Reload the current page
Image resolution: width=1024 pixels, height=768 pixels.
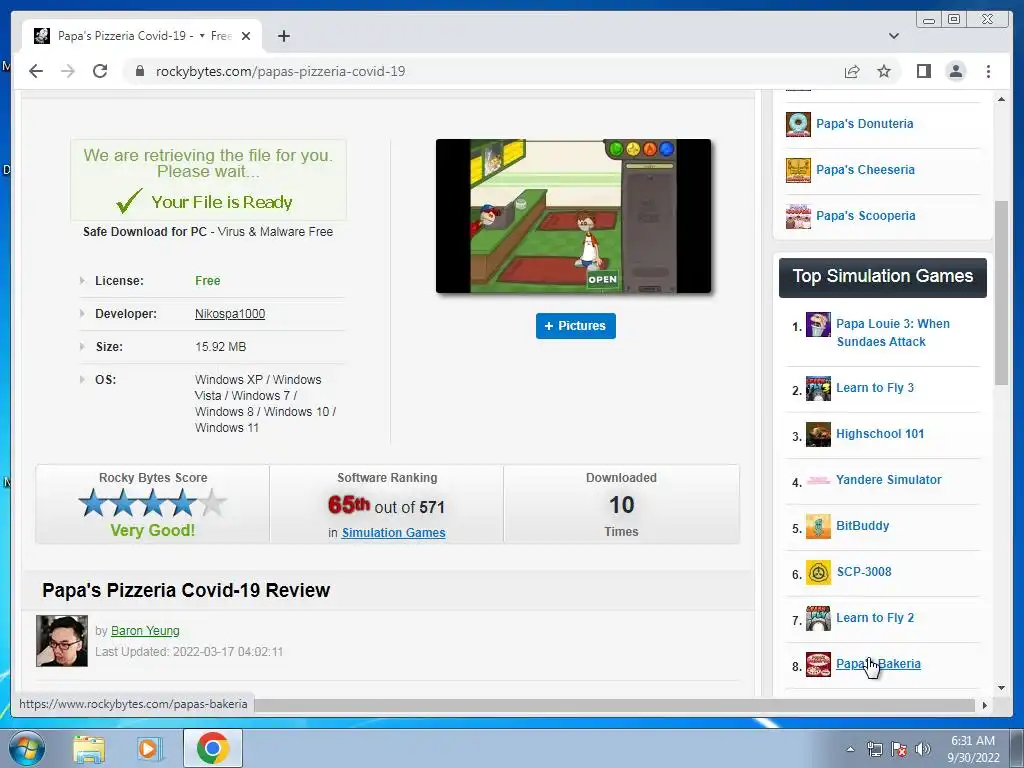(100, 71)
